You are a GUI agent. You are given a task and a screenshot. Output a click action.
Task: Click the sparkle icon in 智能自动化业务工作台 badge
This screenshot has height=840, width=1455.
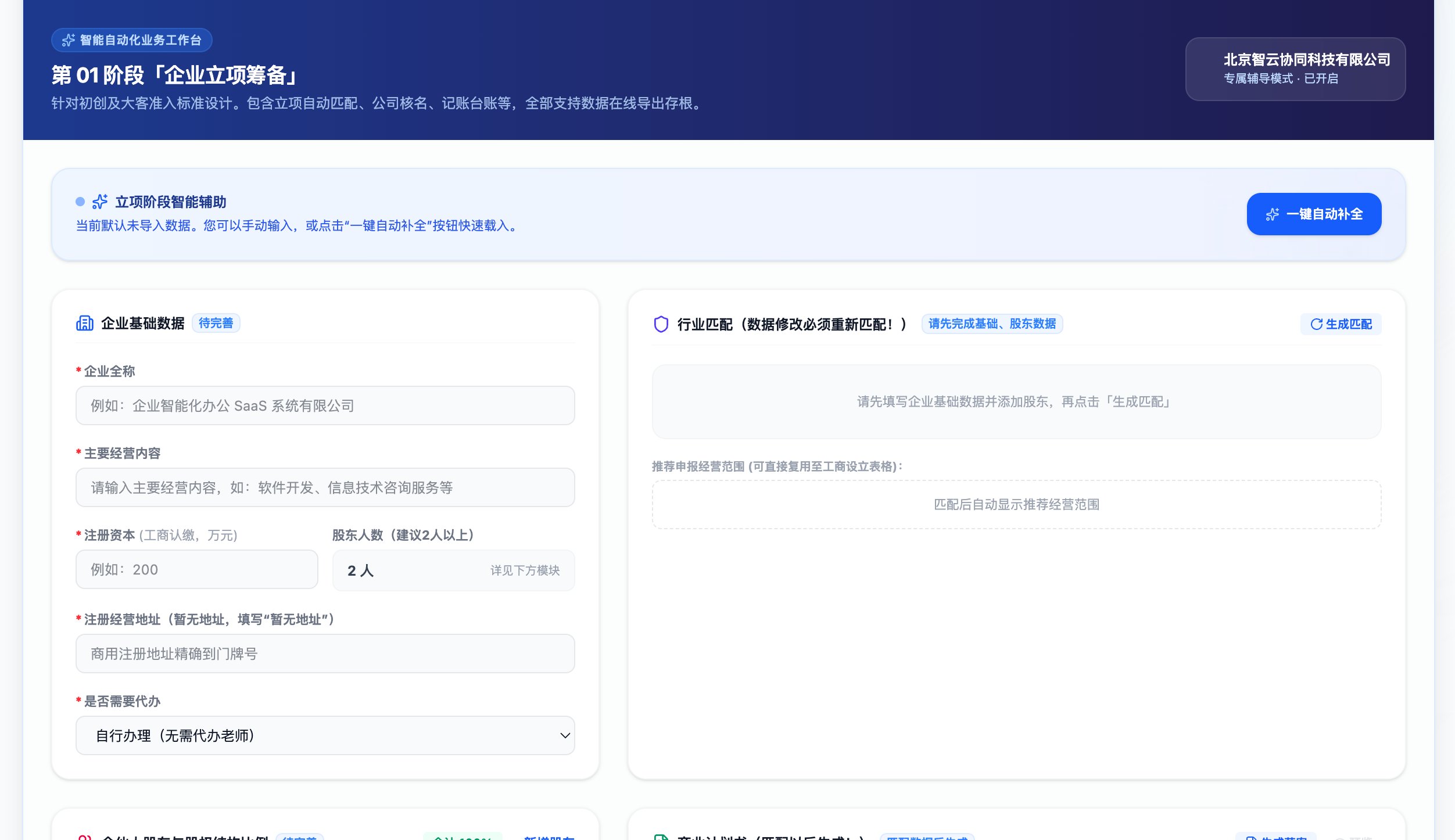click(69, 40)
